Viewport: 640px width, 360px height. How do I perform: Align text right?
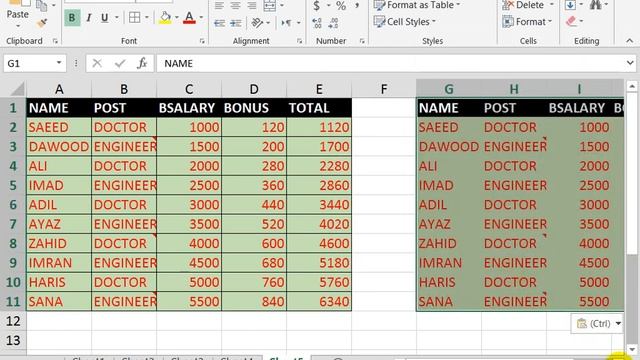pyautogui.click(x=251, y=5)
